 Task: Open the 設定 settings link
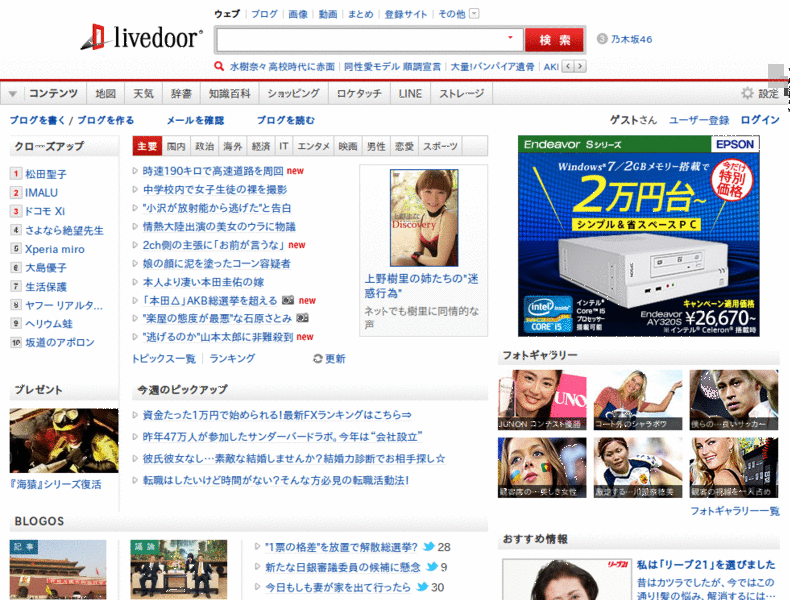pos(768,93)
